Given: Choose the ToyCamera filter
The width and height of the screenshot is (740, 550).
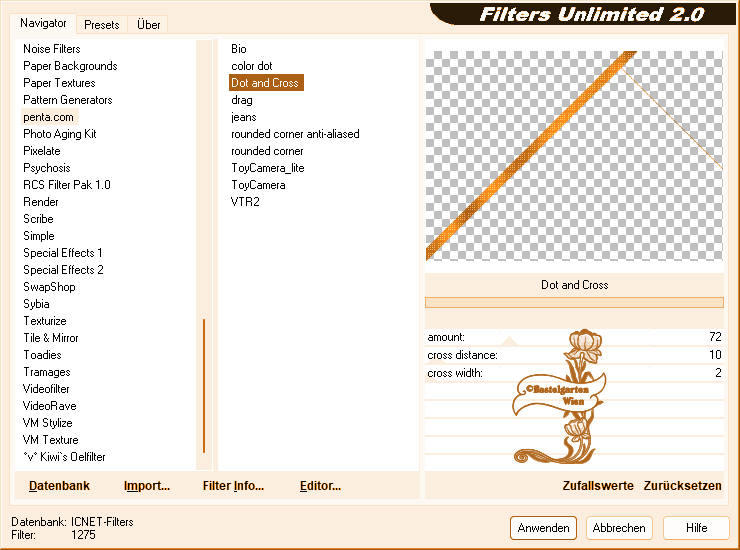Looking at the screenshot, I should pyautogui.click(x=259, y=185).
